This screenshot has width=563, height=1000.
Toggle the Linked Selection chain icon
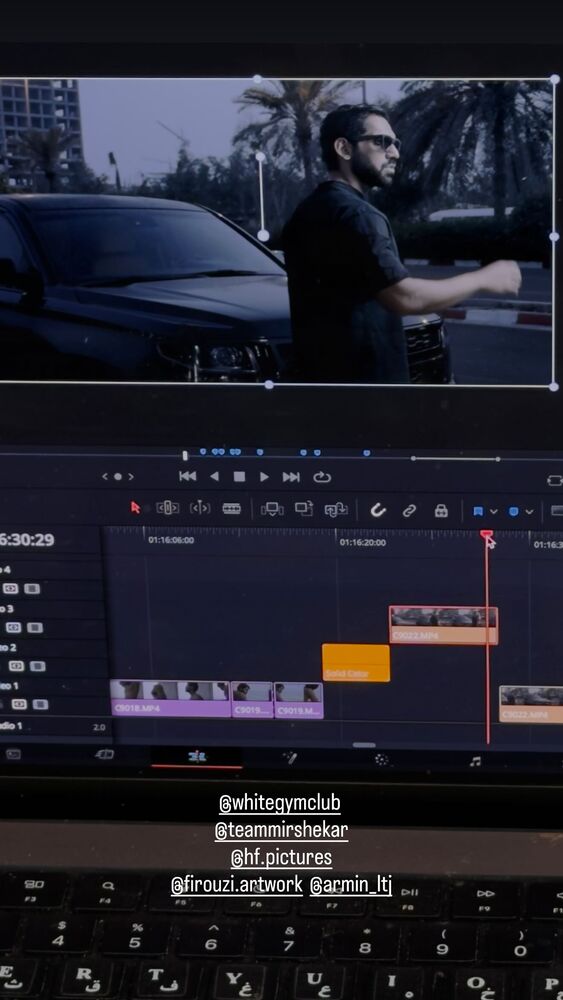[x=409, y=510]
